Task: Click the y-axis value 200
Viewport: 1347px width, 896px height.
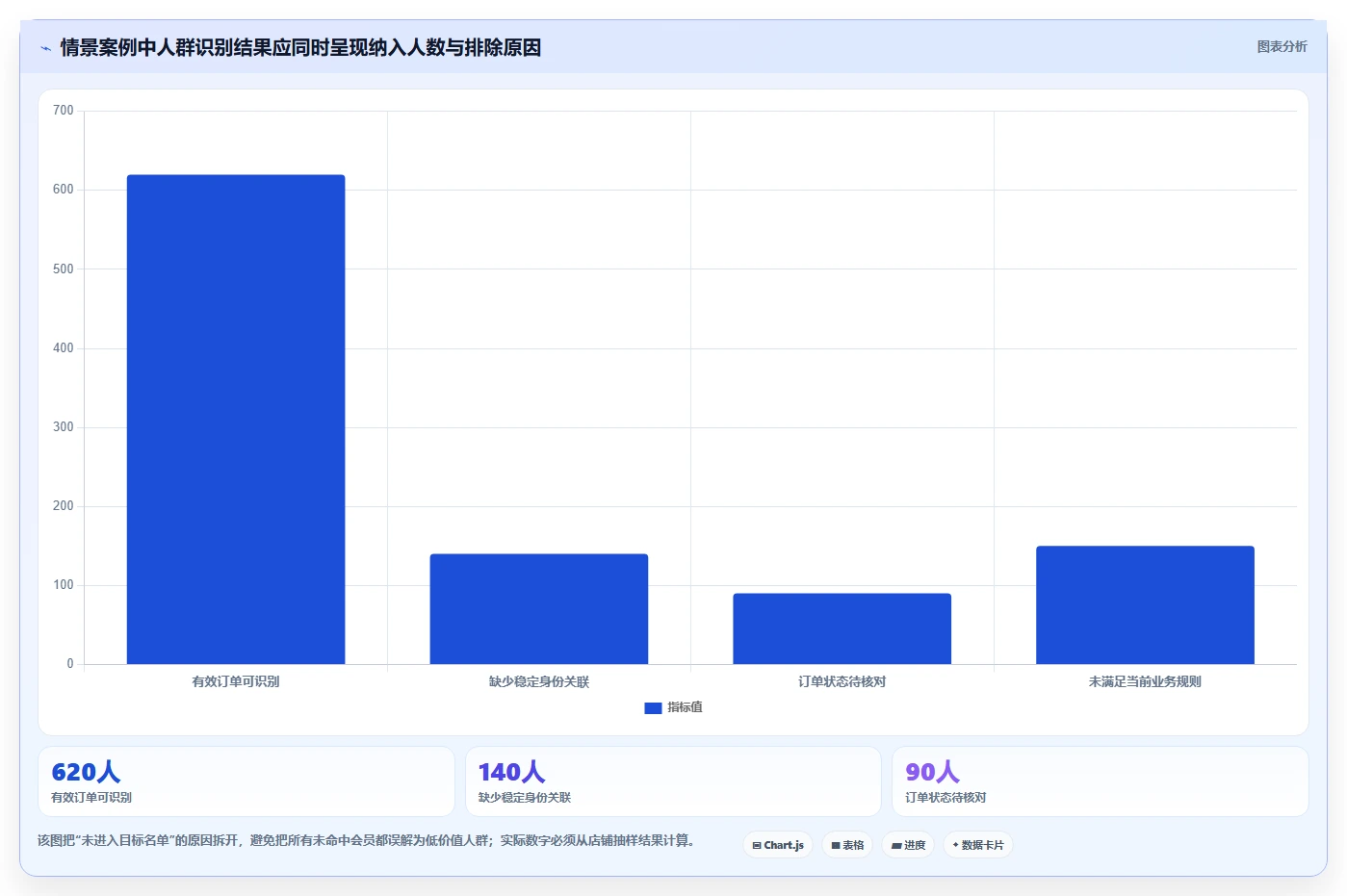Action: pos(64,506)
